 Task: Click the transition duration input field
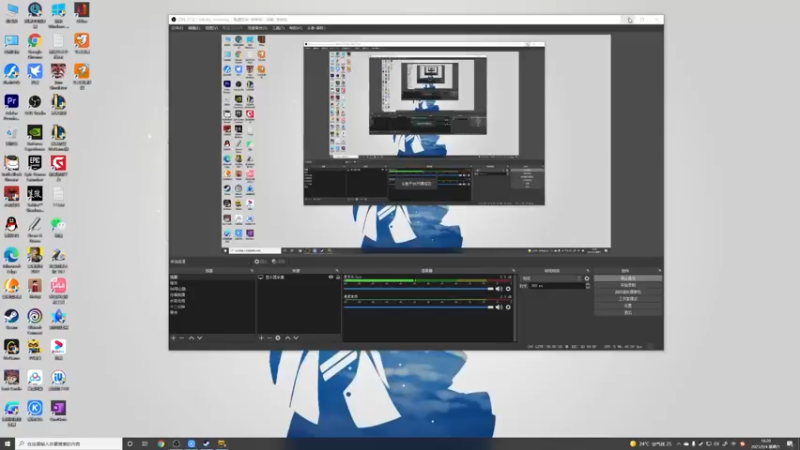coord(557,286)
